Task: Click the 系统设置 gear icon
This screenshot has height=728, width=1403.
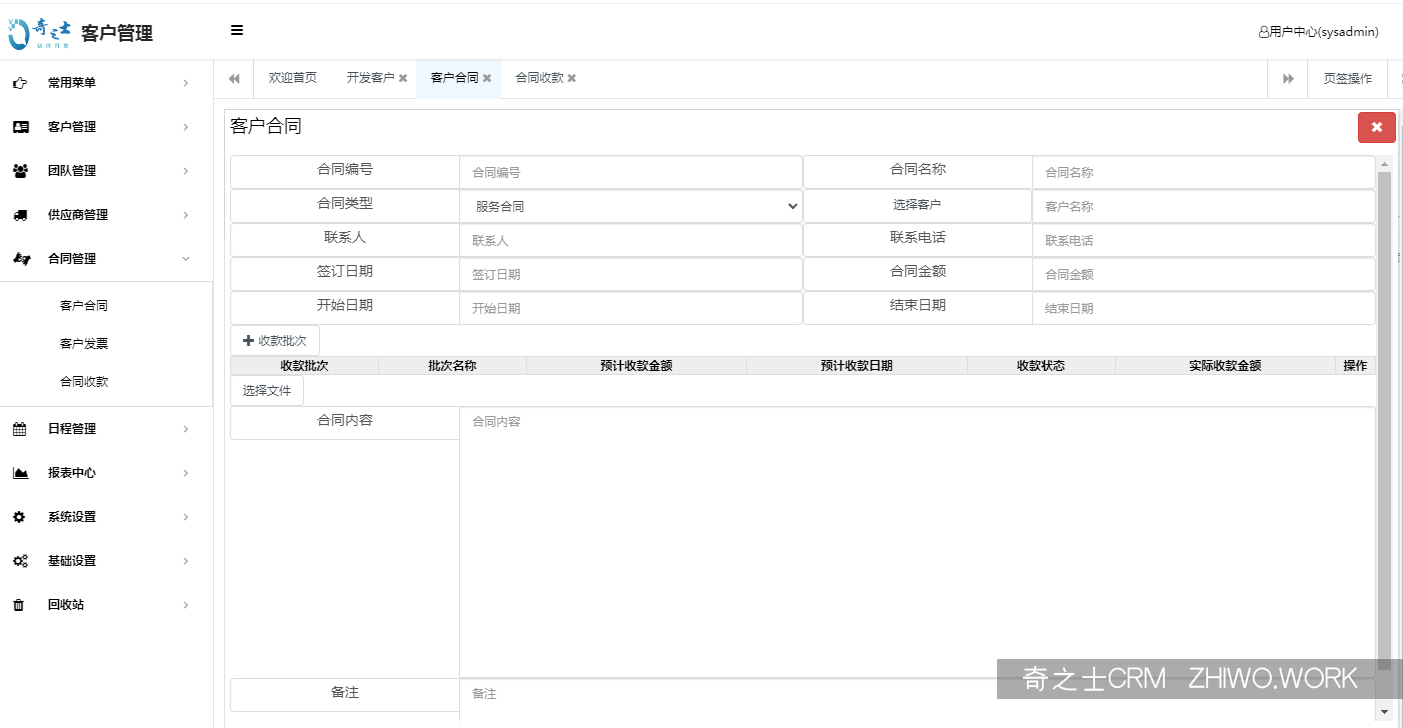Action: click(20, 516)
